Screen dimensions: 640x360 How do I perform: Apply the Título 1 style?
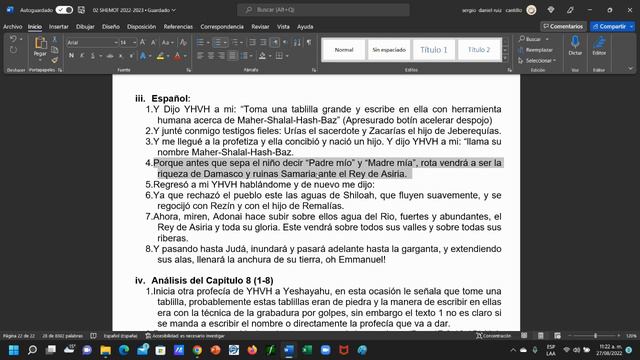[434, 50]
